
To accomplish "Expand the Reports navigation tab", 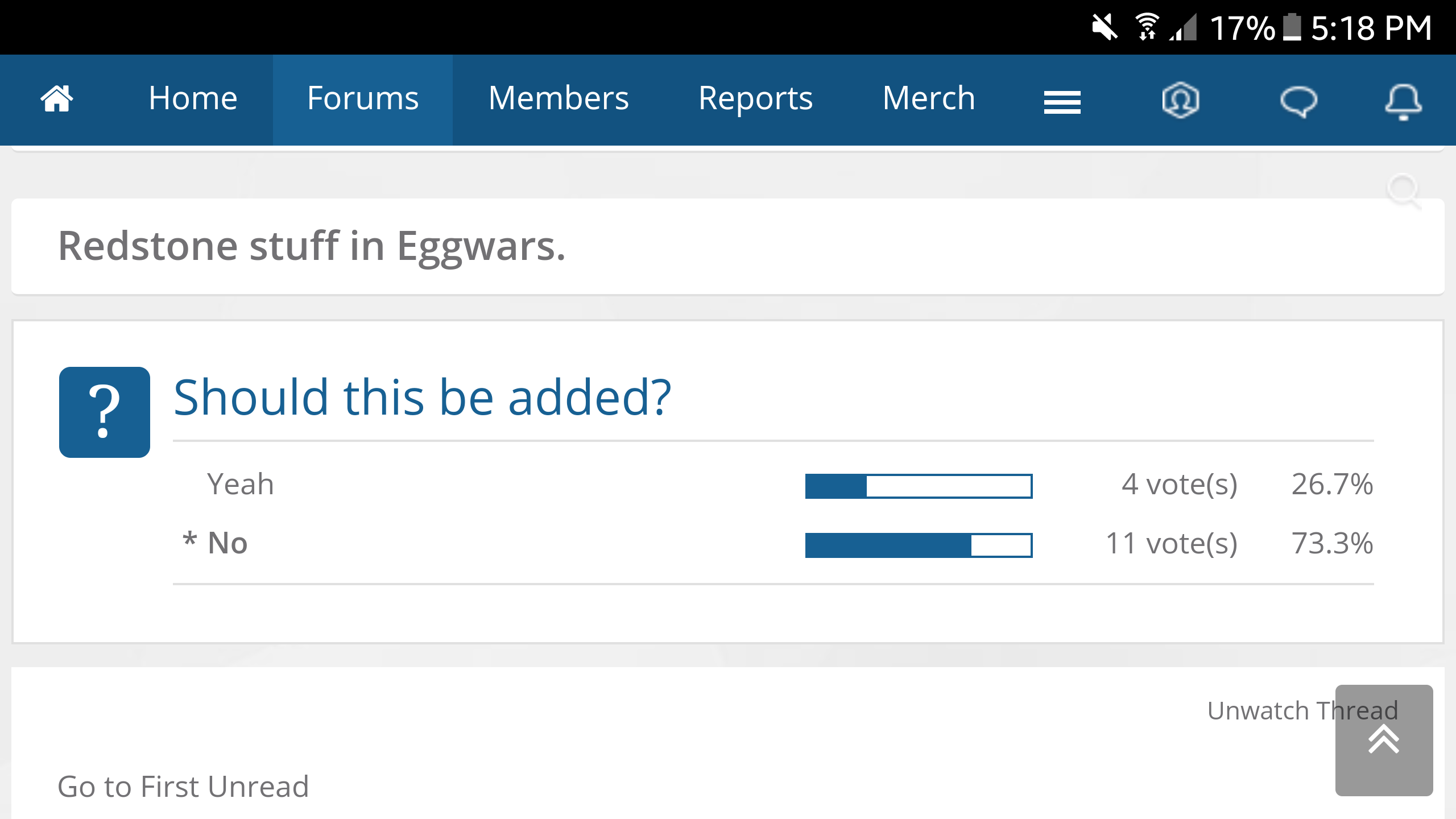I will (755, 98).
